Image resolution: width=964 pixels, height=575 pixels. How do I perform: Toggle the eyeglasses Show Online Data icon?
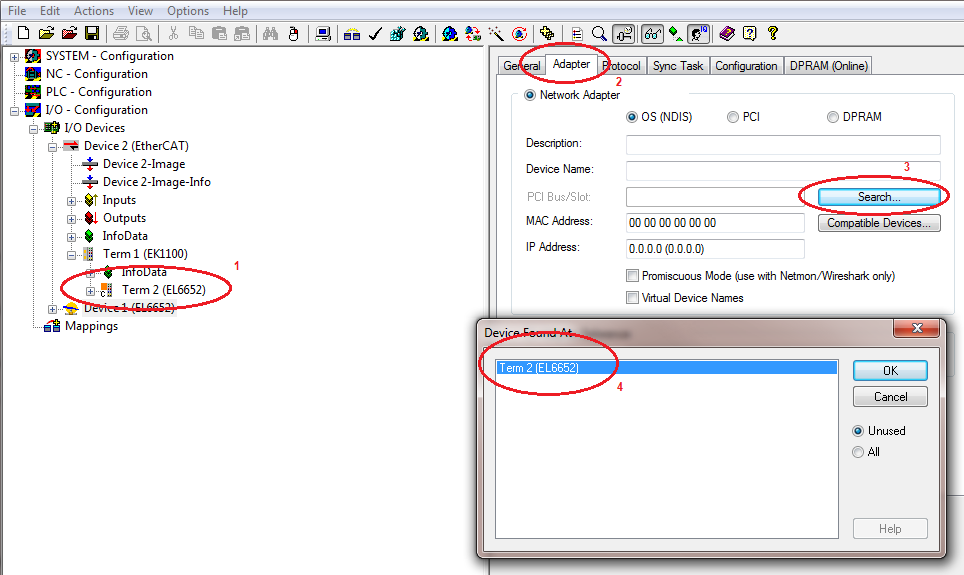click(x=652, y=33)
